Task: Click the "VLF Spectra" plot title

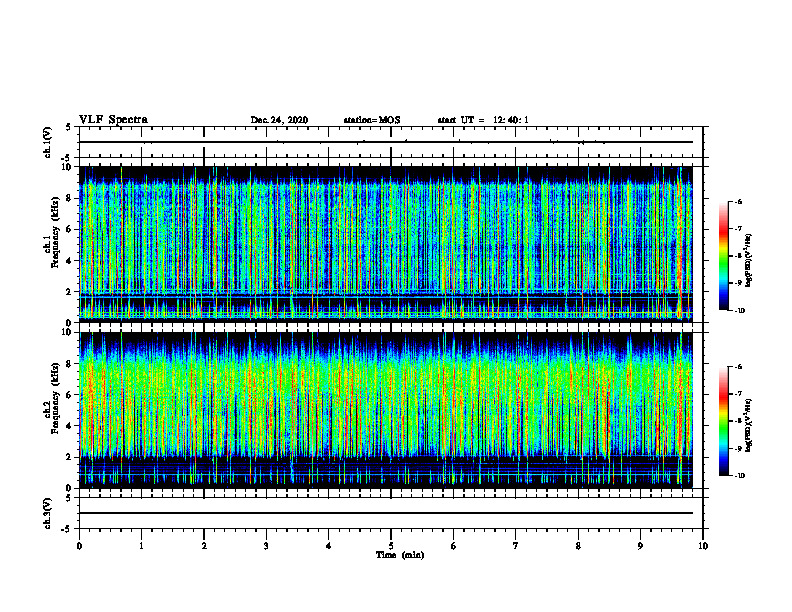Action: pyautogui.click(x=113, y=120)
